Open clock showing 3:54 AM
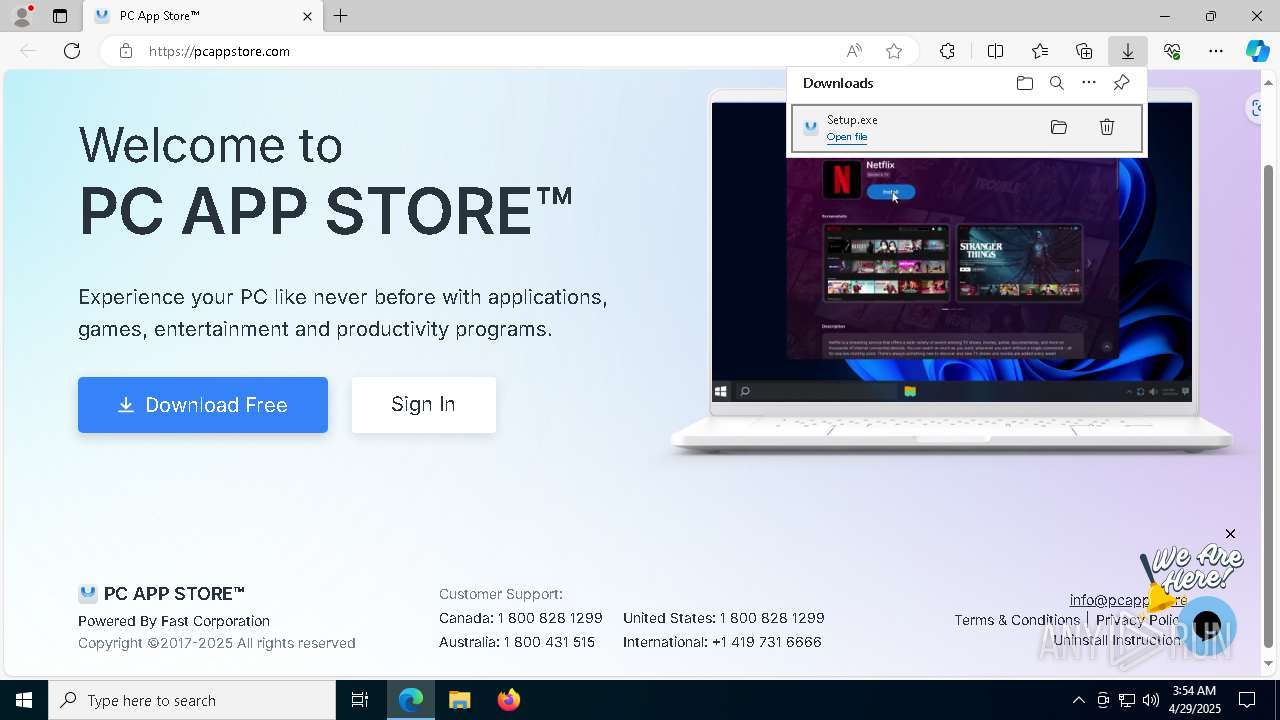 (1193, 700)
